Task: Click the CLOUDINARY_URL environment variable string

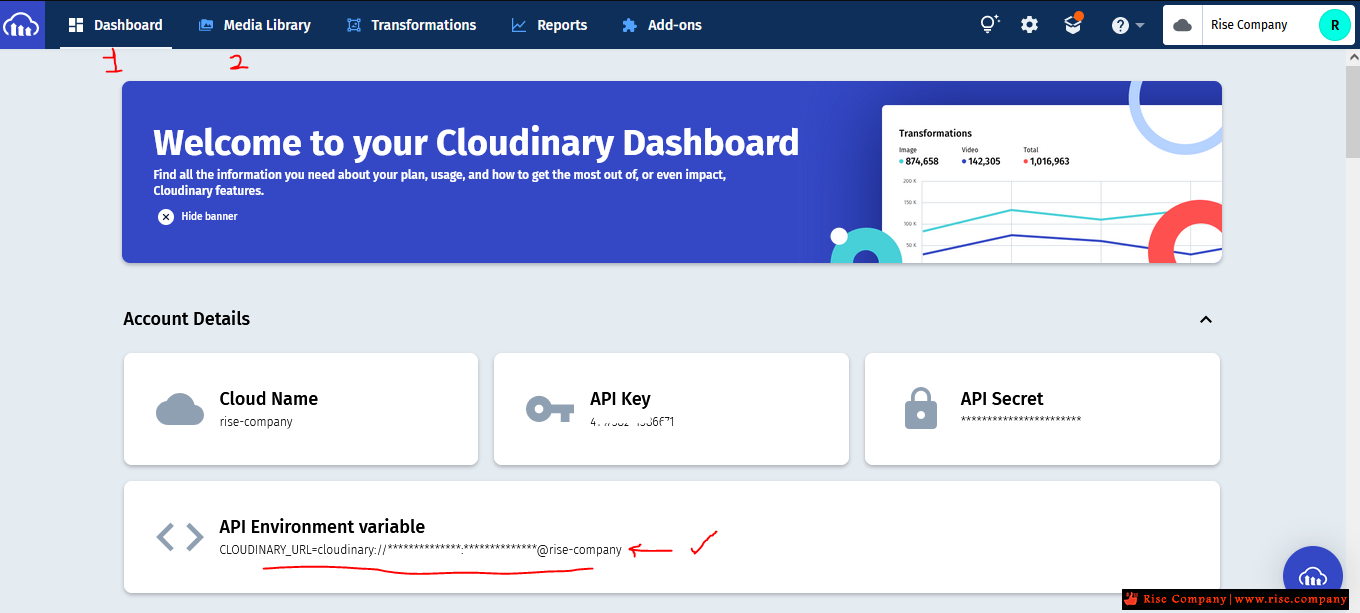Action: coord(420,550)
